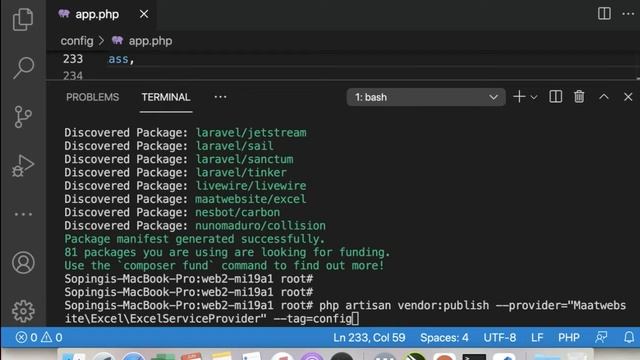Click laravel/sanctum package name
Image resolution: width=640 pixels, height=360 pixels.
[x=244, y=159]
